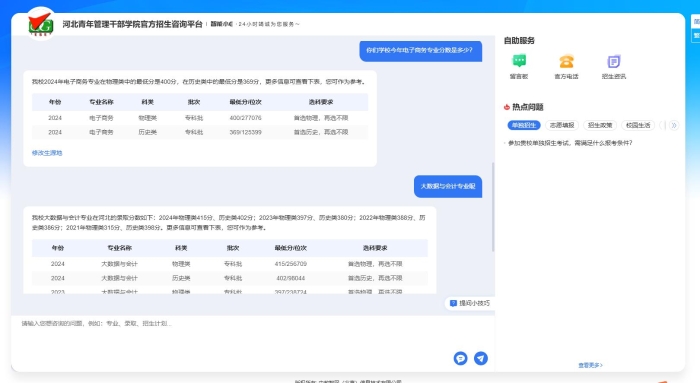Click the score cell 415/256709

[x=291, y=264]
